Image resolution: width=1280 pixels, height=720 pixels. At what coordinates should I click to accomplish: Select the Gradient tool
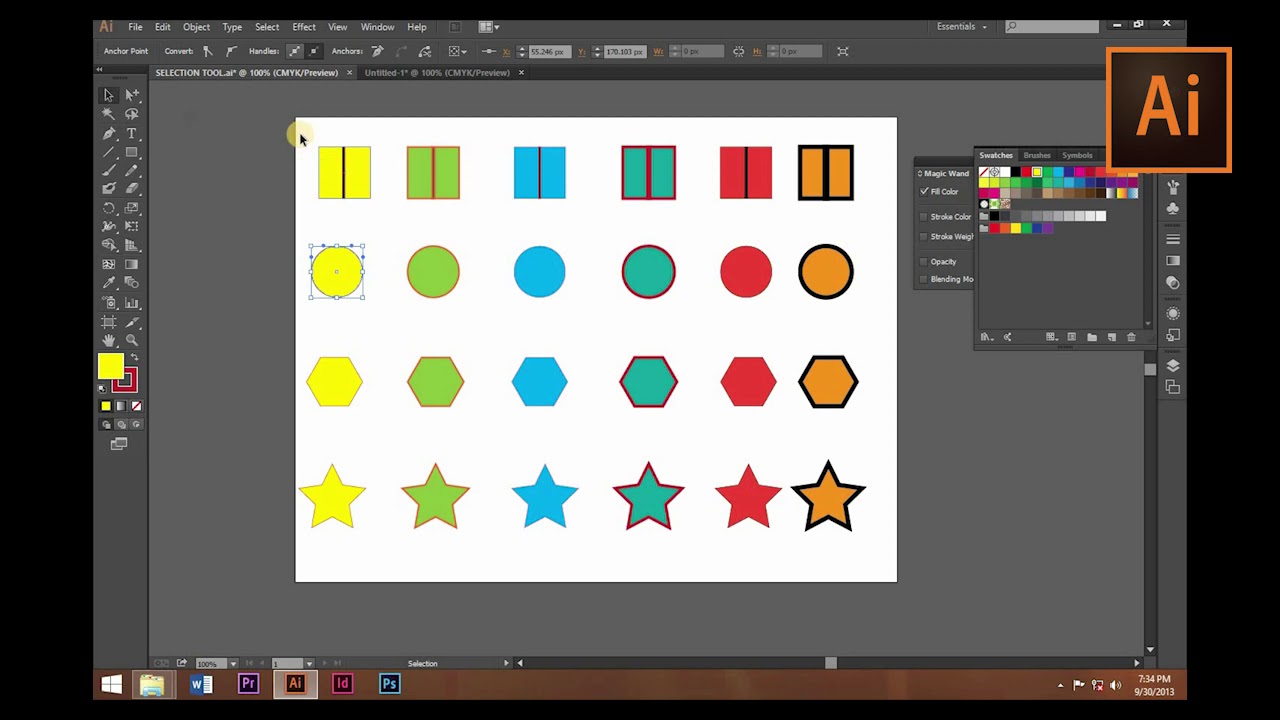(132, 265)
